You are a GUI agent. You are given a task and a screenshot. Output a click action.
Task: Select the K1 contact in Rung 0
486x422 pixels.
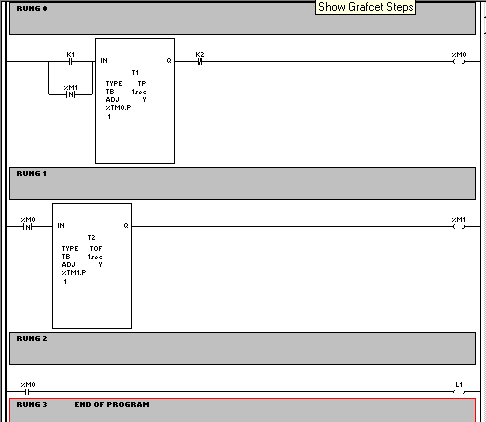pos(70,61)
